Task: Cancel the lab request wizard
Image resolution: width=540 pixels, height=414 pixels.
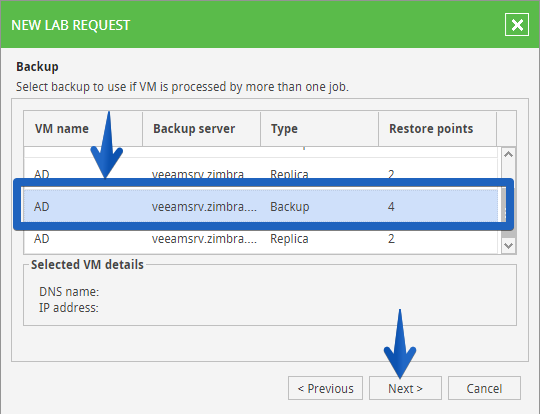Action: coord(484,388)
